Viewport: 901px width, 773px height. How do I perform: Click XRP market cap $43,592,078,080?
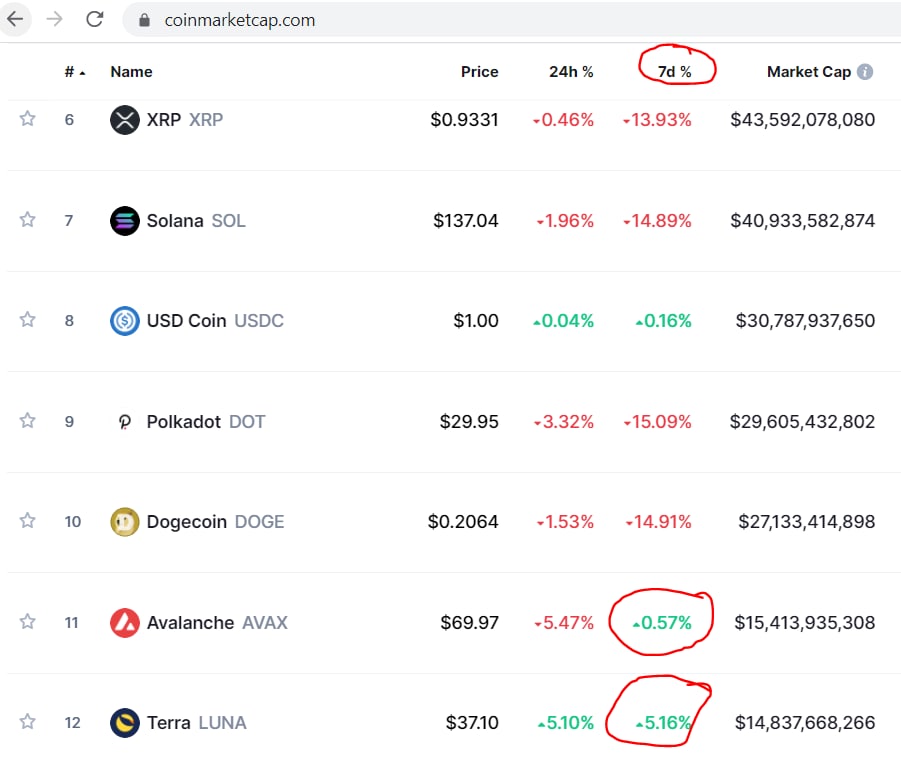click(x=803, y=120)
